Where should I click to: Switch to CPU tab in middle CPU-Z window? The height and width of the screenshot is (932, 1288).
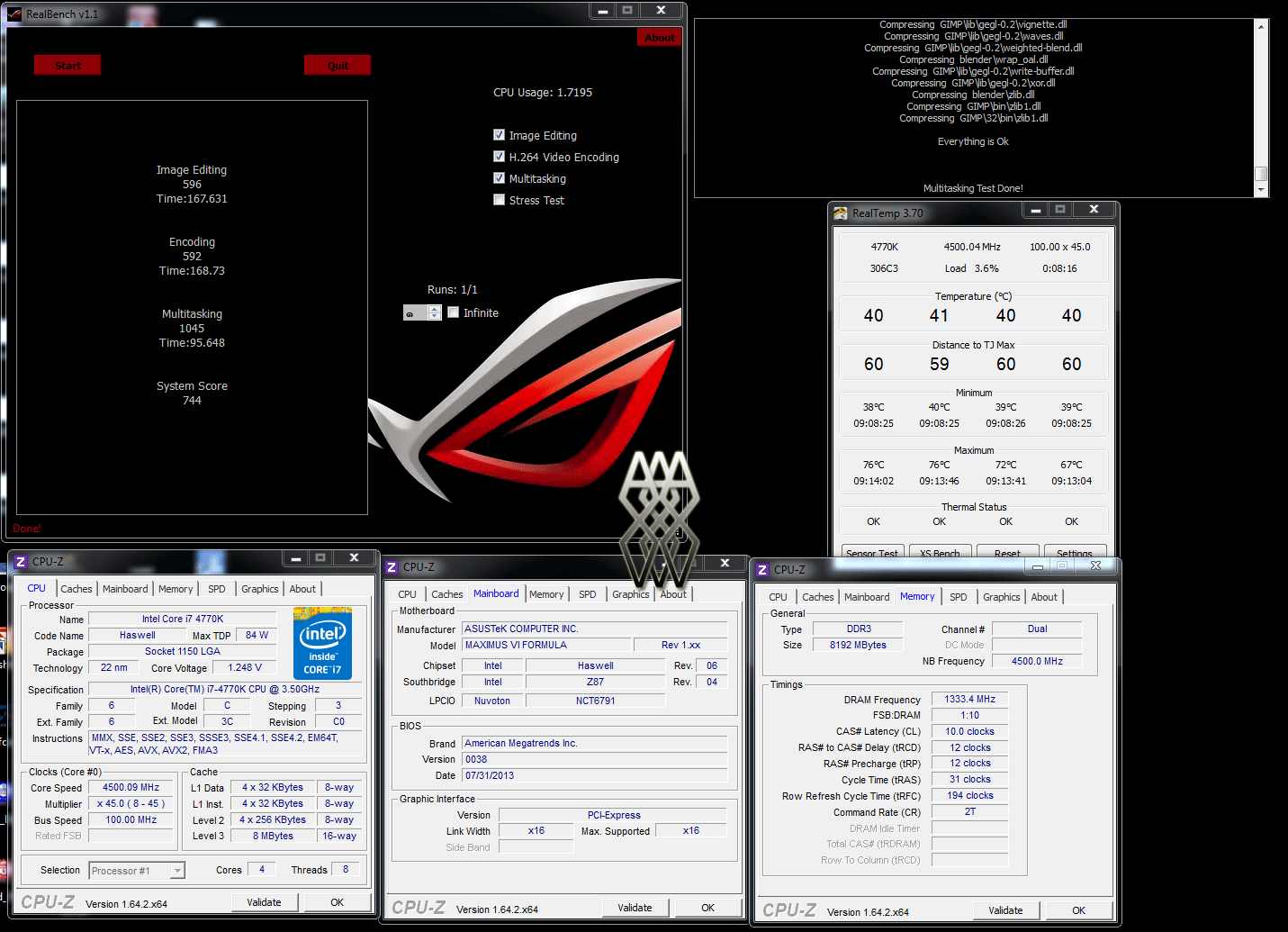(408, 594)
